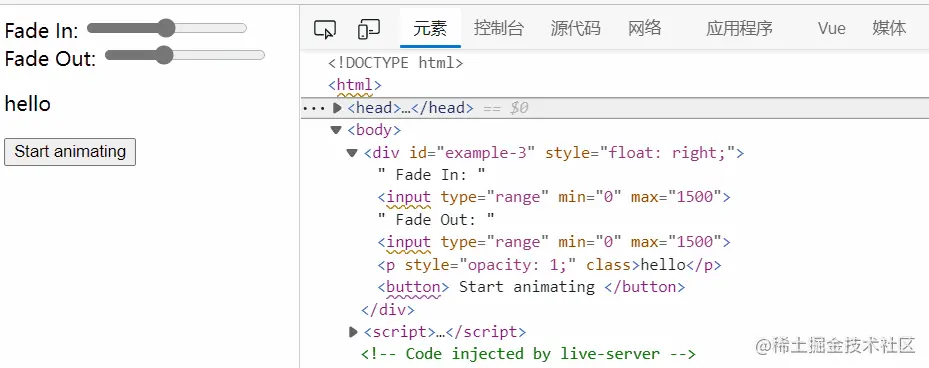Select the <html> tag in DOM tree
The height and width of the screenshot is (368, 929).
pos(355,85)
